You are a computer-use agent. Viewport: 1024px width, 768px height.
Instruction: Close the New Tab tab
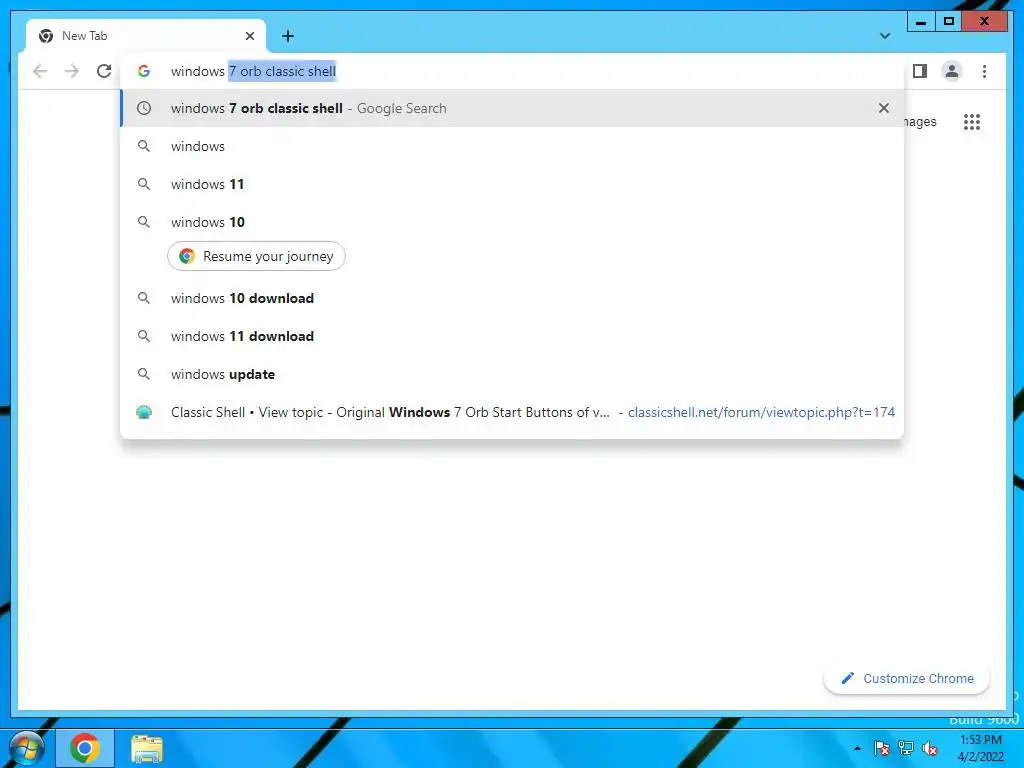point(249,36)
